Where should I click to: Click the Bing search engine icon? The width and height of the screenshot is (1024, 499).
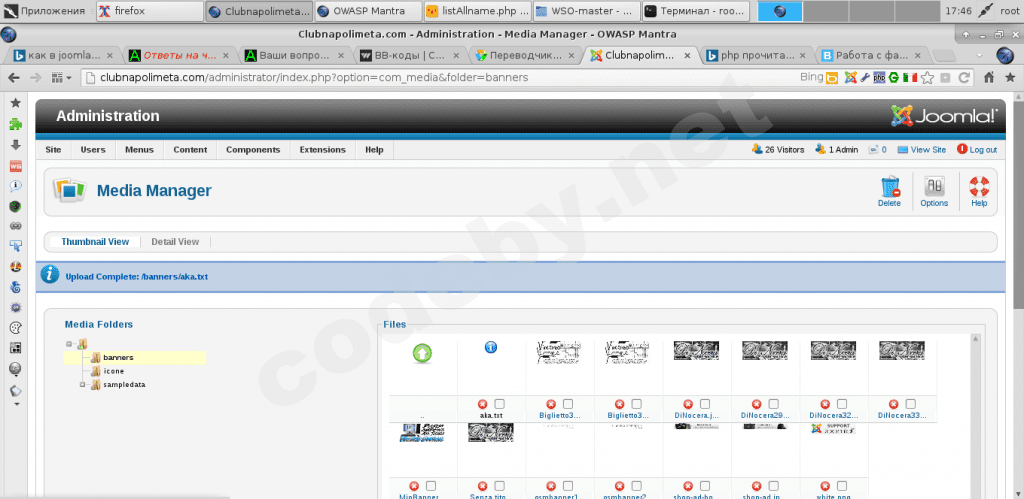tap(831, 78)
